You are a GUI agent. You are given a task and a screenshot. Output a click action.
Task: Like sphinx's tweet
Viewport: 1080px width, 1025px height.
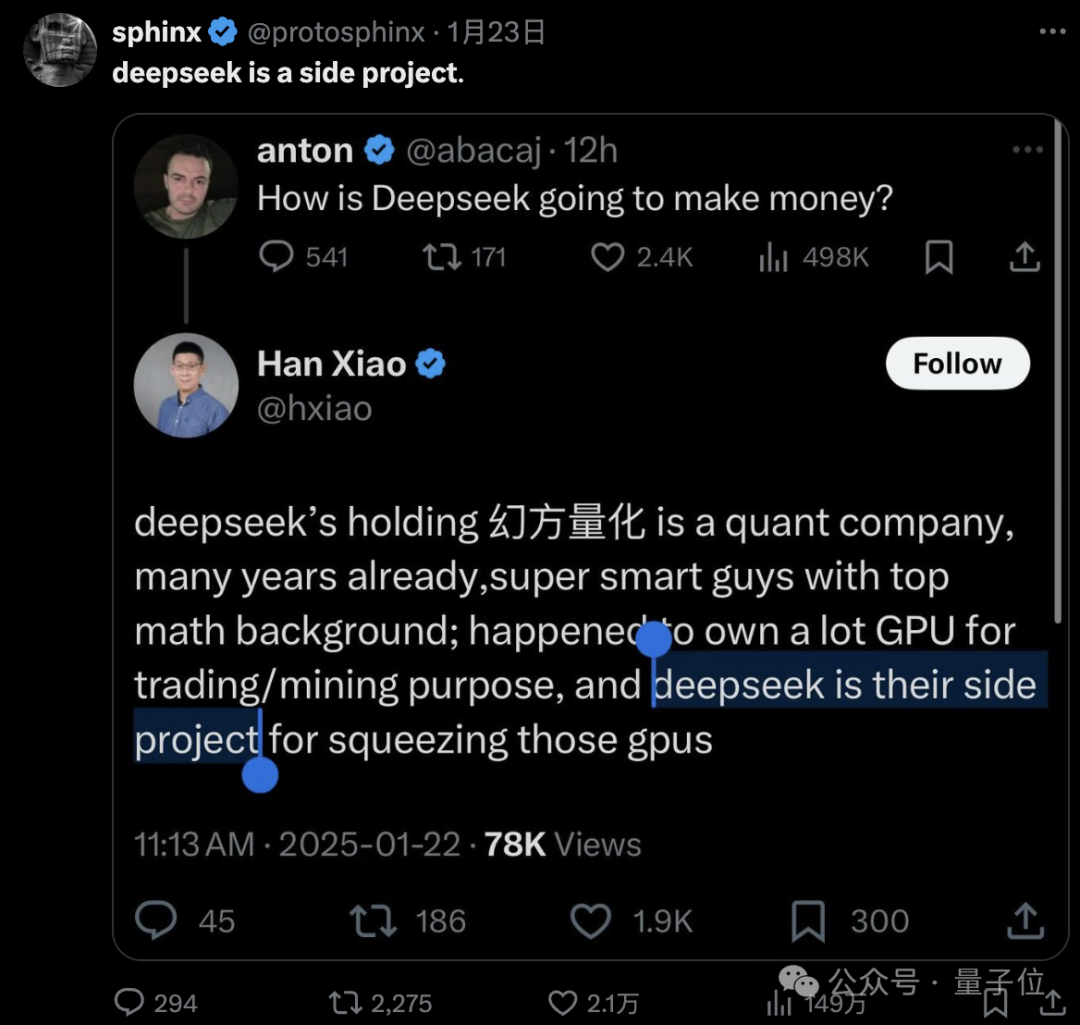point(561,1003)
